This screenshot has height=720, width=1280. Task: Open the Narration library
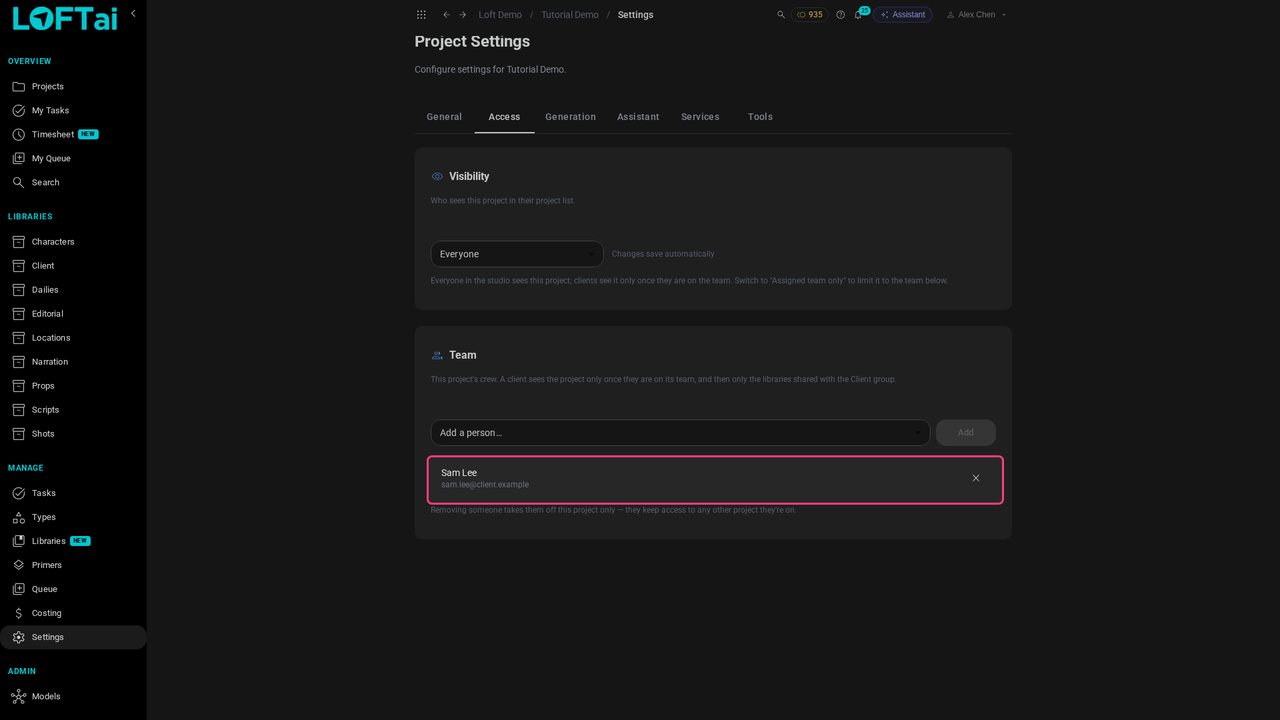73,362
